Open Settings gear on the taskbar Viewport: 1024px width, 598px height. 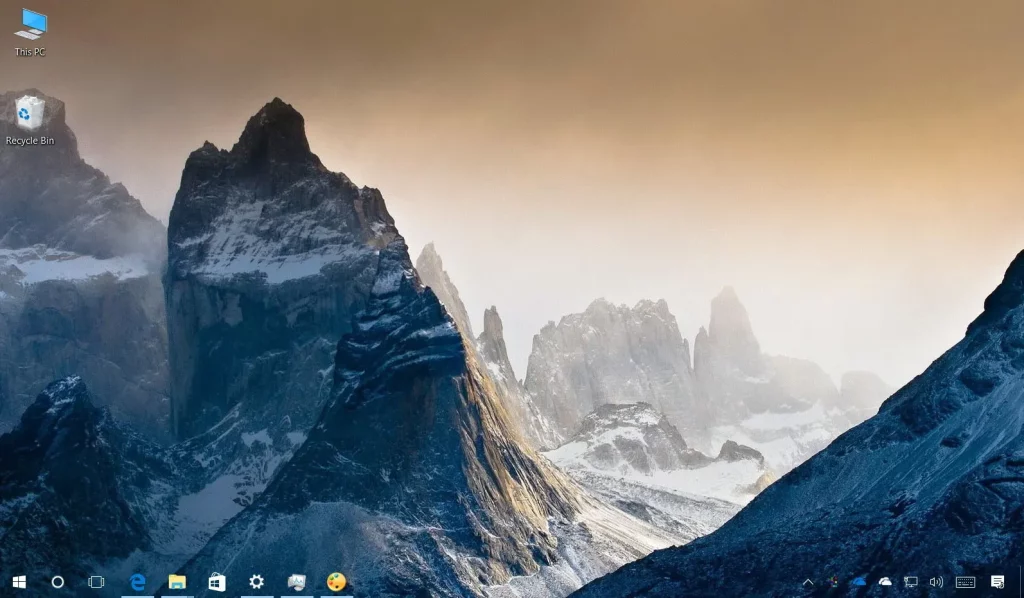tap(257, 582)
